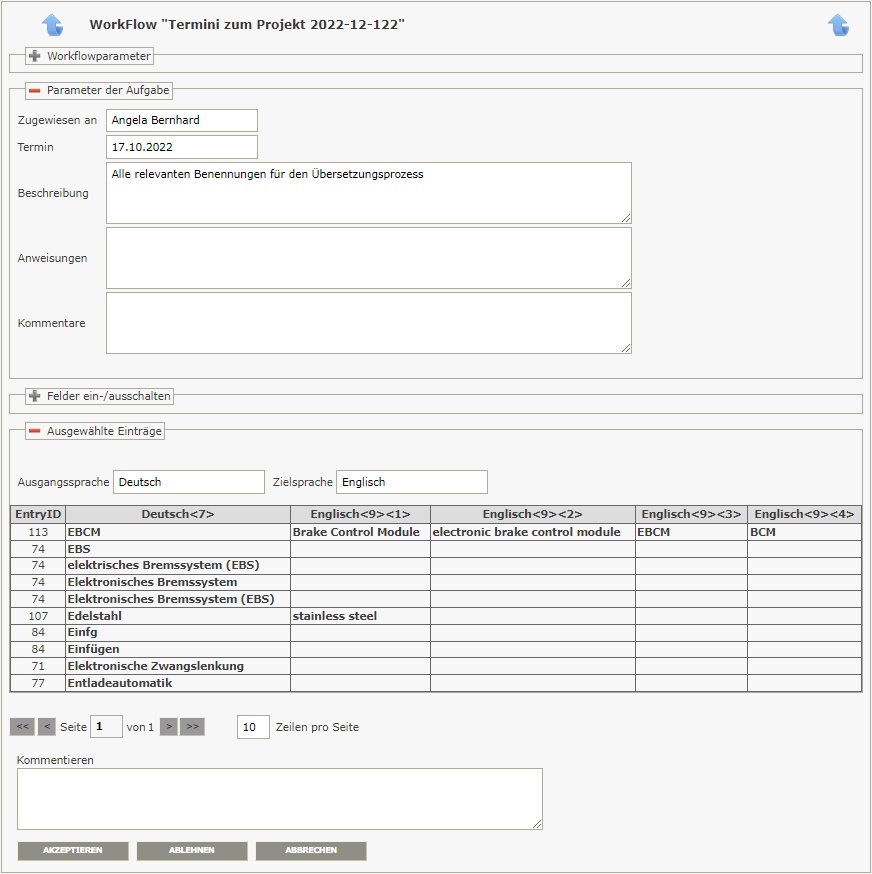Expand the Felder ein-/ausschalten section
This screenshot has width=872, height=874.
35,396
